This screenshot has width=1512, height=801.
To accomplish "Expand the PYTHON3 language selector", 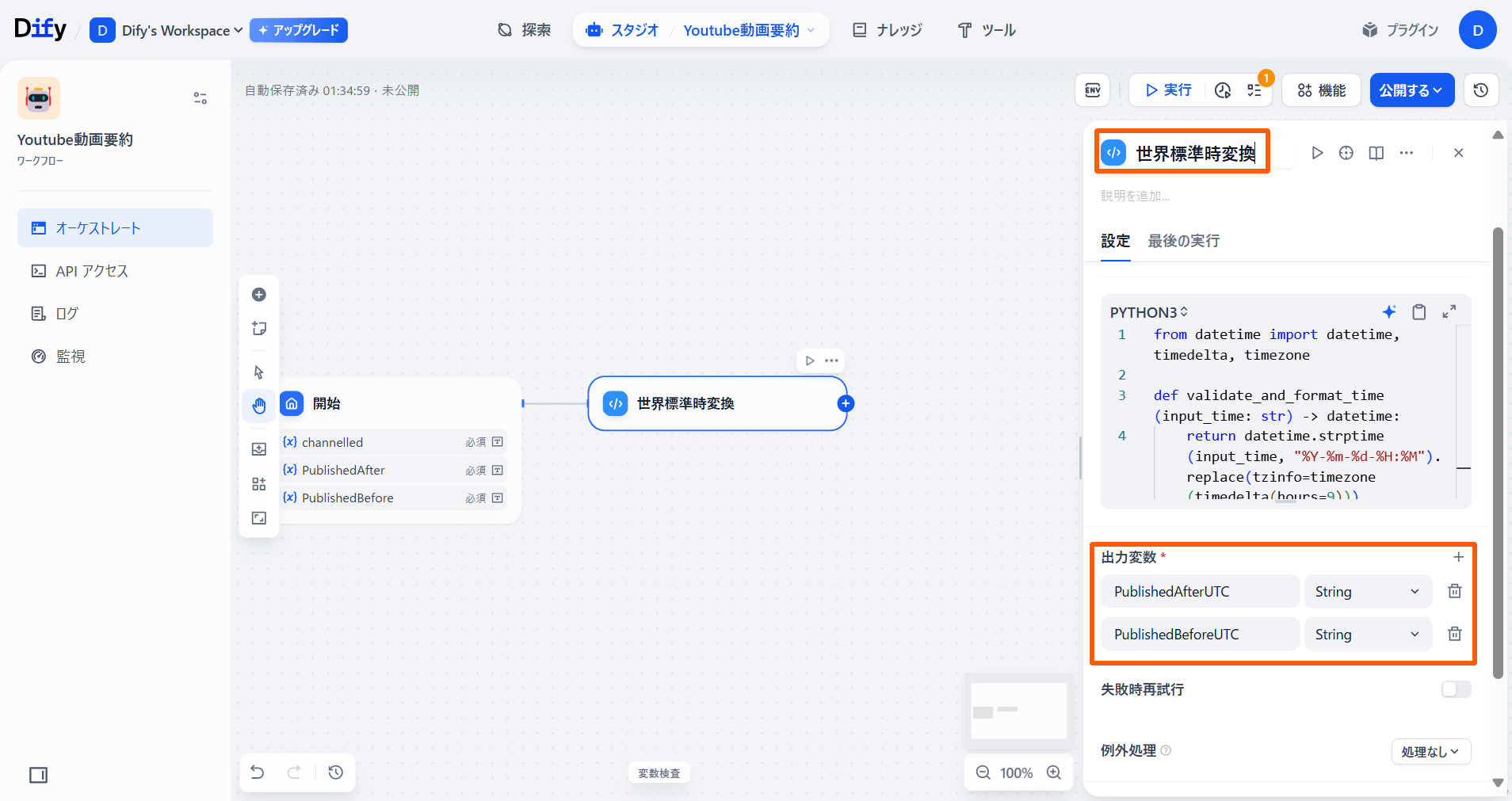I will [x=1148, y=312].
